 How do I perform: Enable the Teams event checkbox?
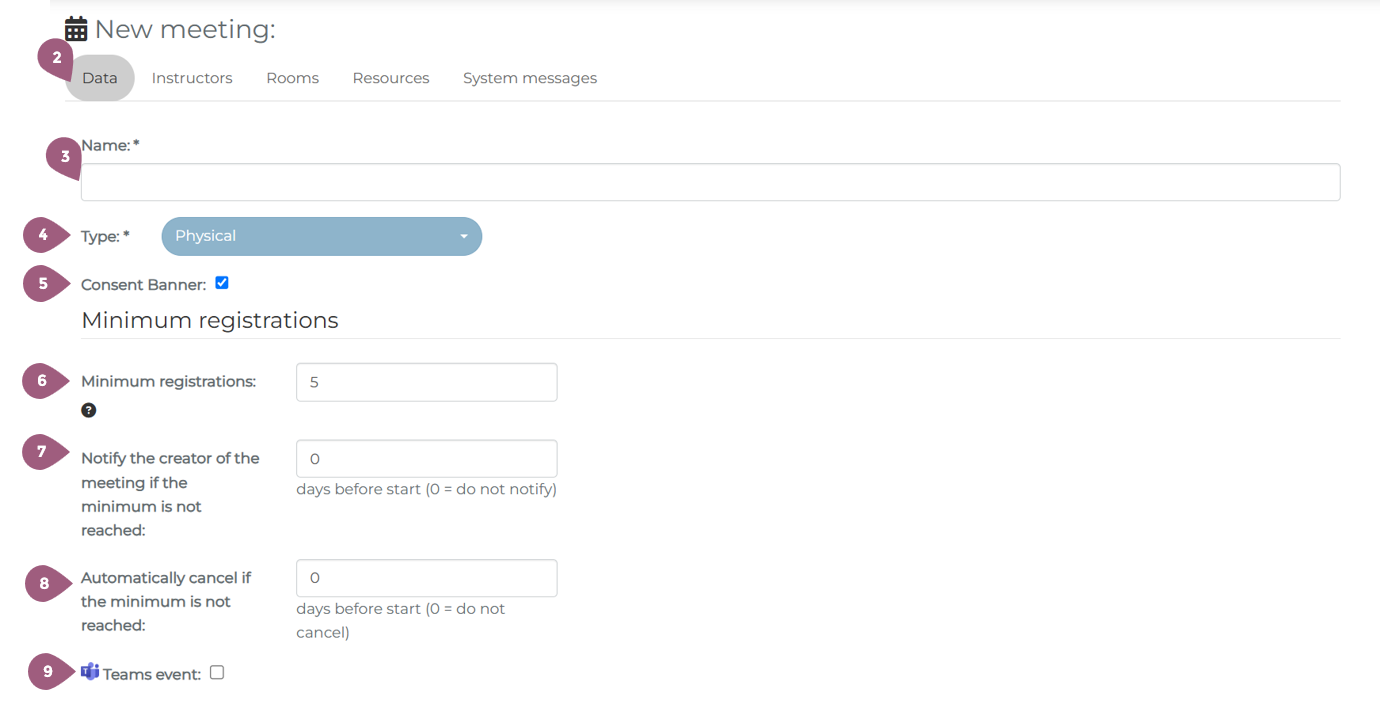(x=217, y=673)
